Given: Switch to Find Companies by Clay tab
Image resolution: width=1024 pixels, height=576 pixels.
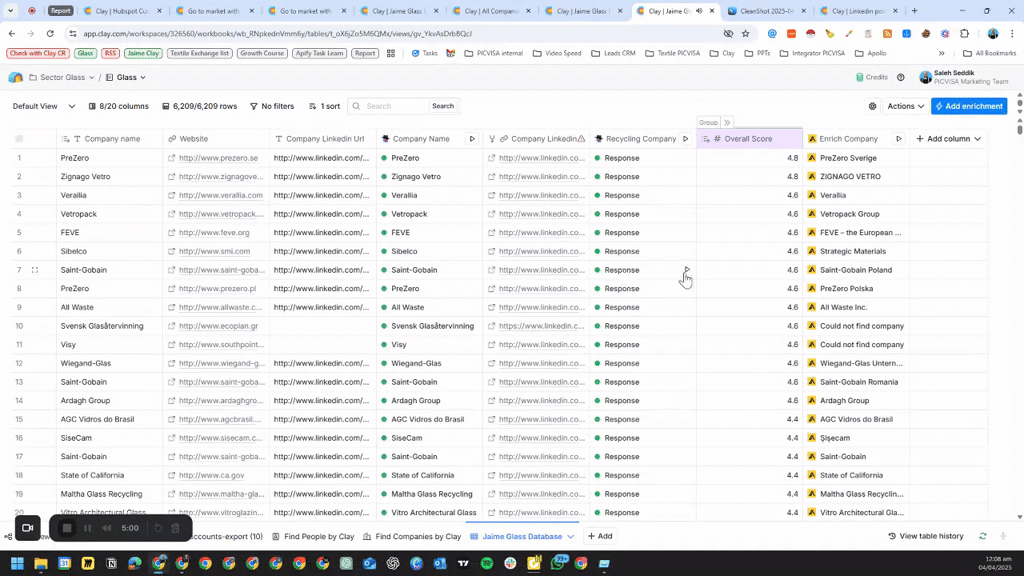Looking at the screenshot, I should point(412,536).
